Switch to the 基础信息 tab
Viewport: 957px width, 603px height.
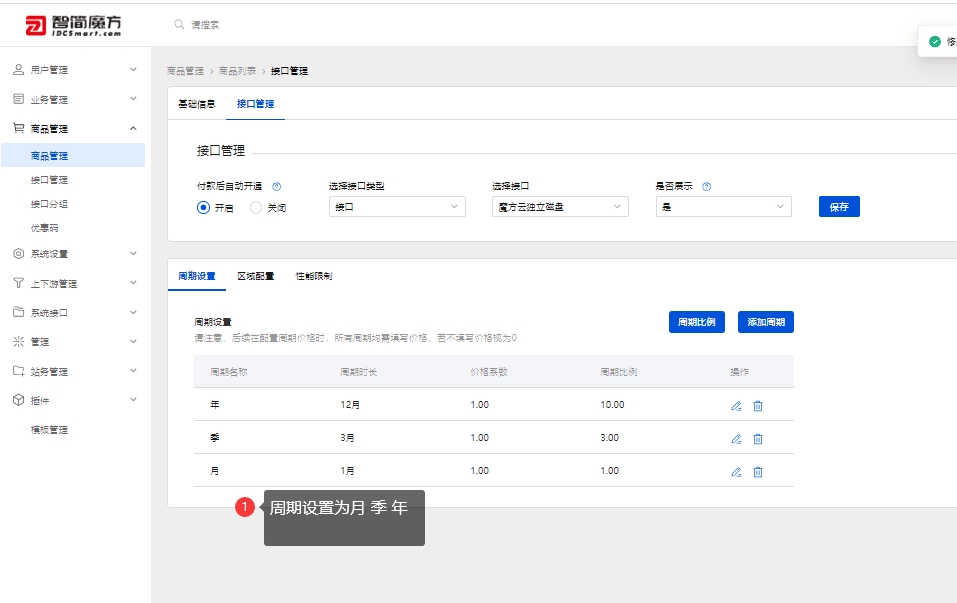point(197,104)
